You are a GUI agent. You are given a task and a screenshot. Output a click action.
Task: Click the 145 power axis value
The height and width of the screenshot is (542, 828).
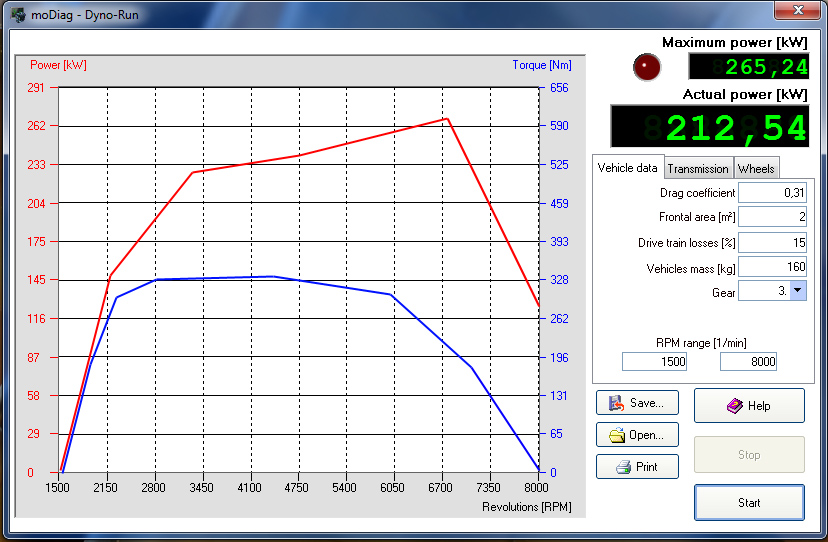pos(36,279)
